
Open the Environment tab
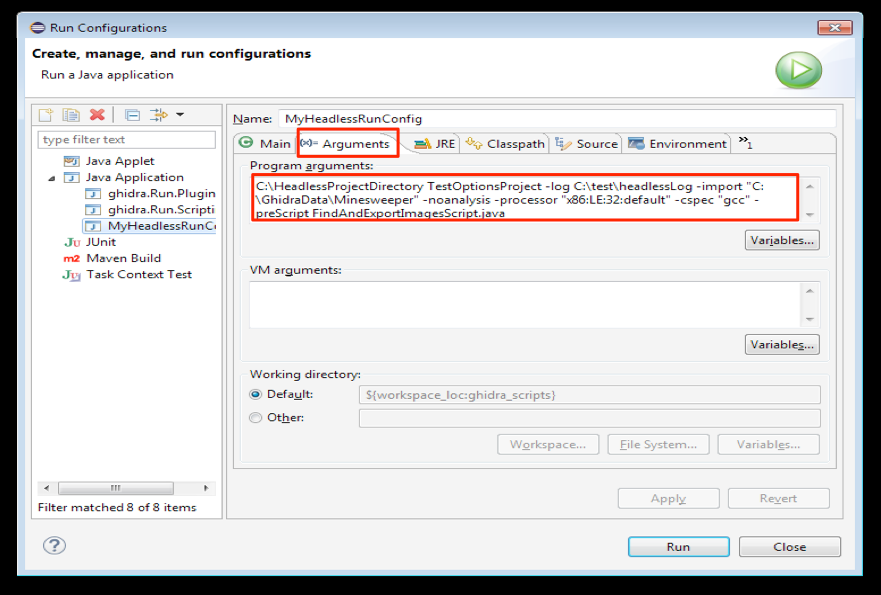click(678, 144)
